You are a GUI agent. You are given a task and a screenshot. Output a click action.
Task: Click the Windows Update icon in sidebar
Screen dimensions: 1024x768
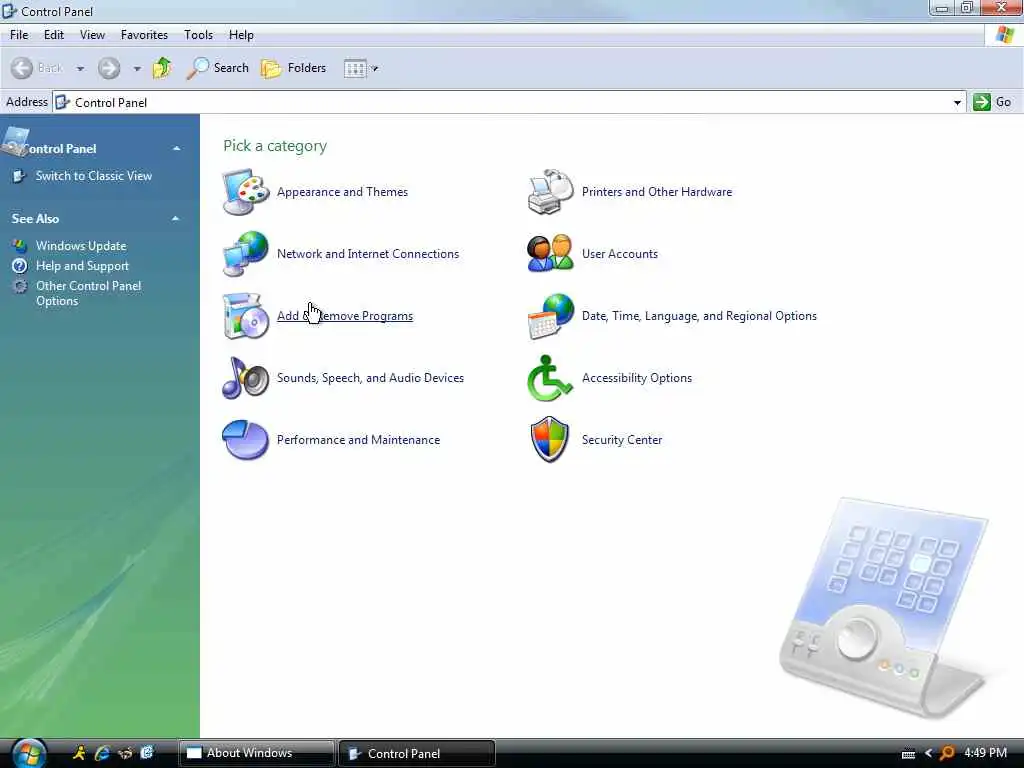coord(20,246)
